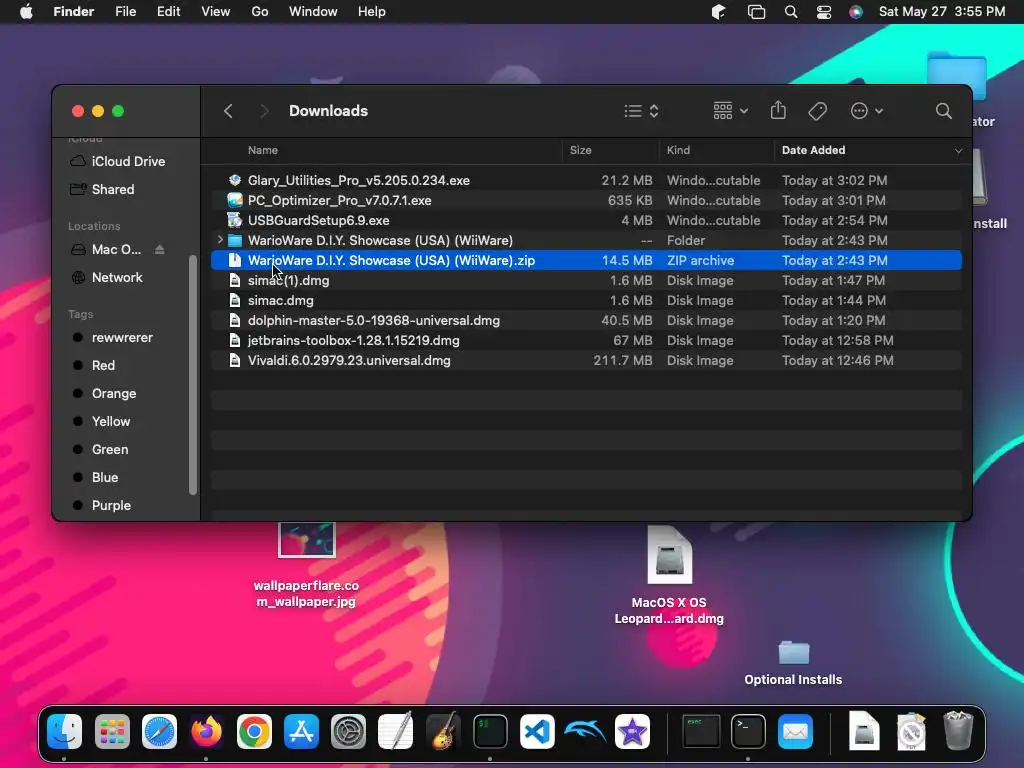The width and height of the screenshot is (1024, 768).
Task: Open the Apple menu
Action: tap(26, 12)
